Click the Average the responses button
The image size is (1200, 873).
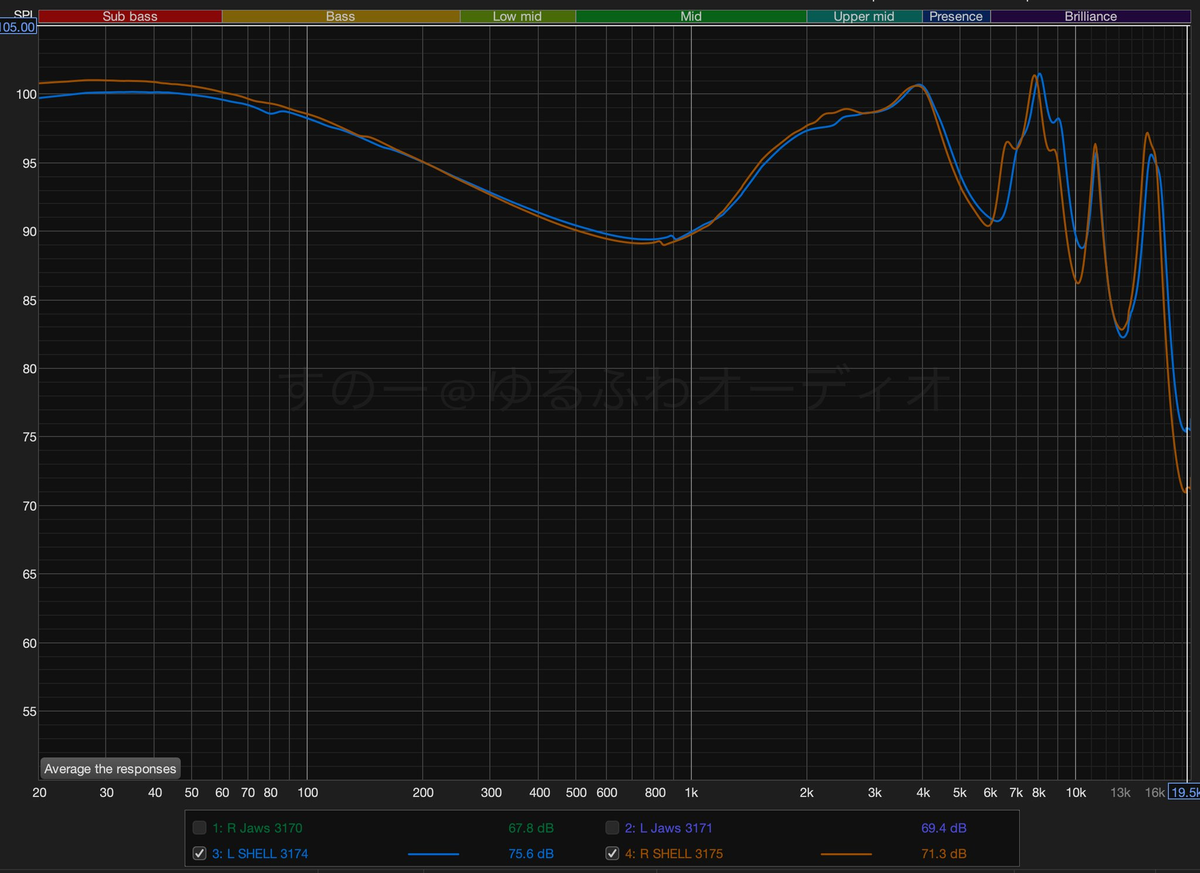[110, 769]
